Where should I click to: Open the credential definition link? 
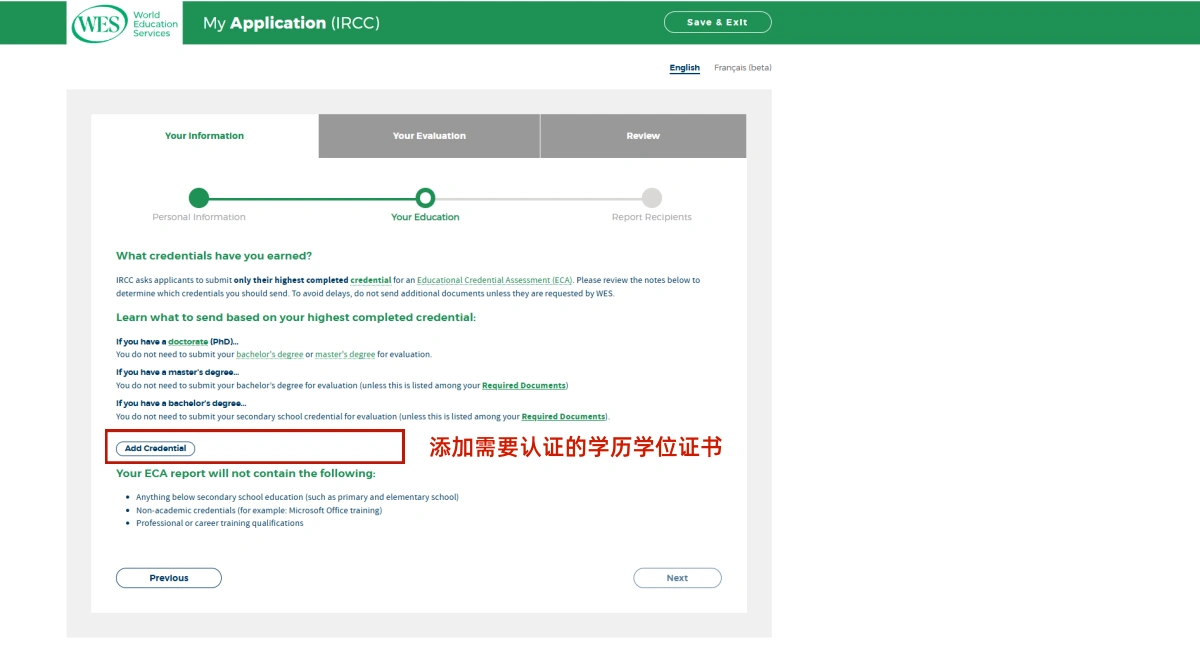[x=370, y=281]
